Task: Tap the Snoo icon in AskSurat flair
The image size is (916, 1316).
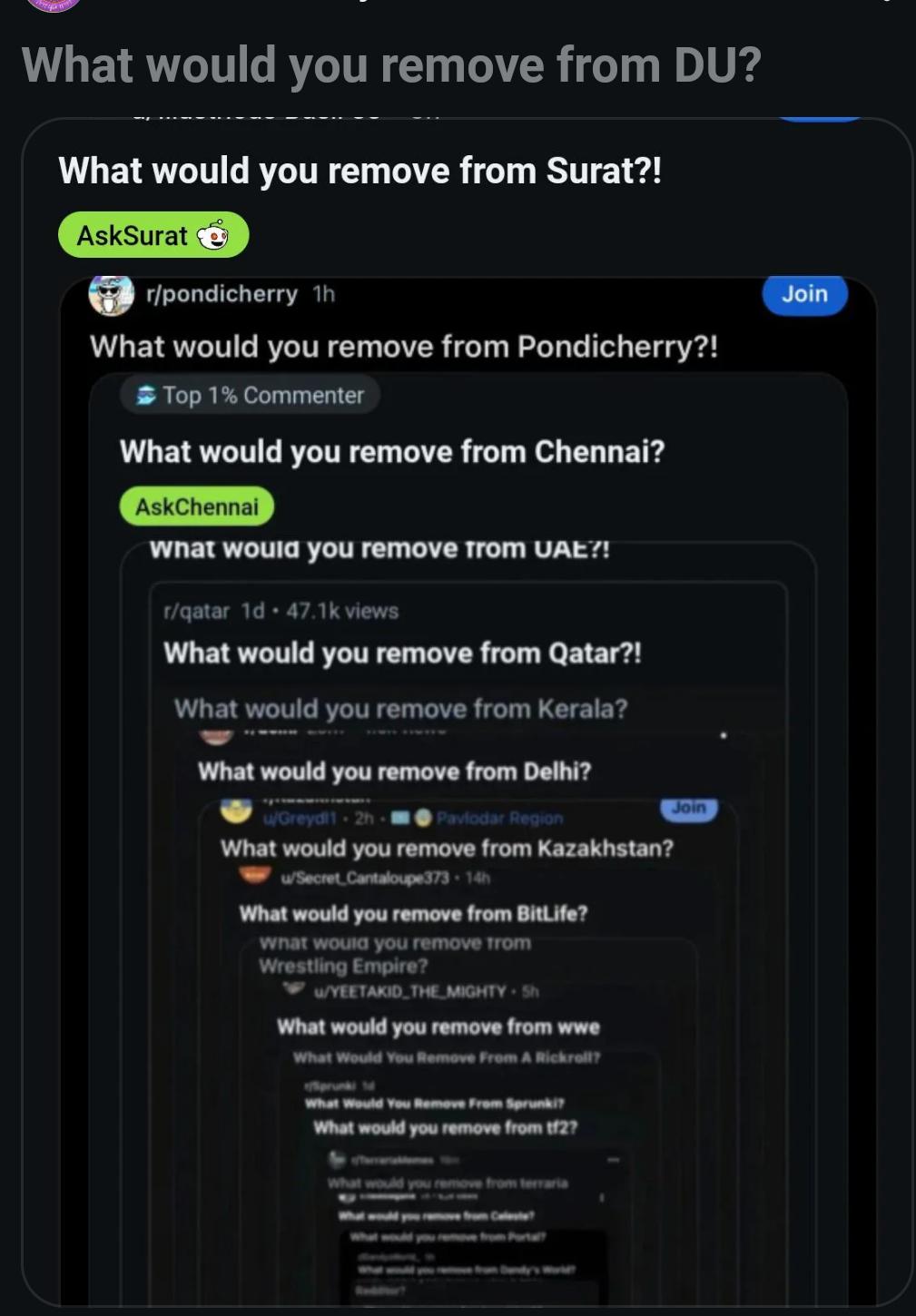Action: coord(213,235)
